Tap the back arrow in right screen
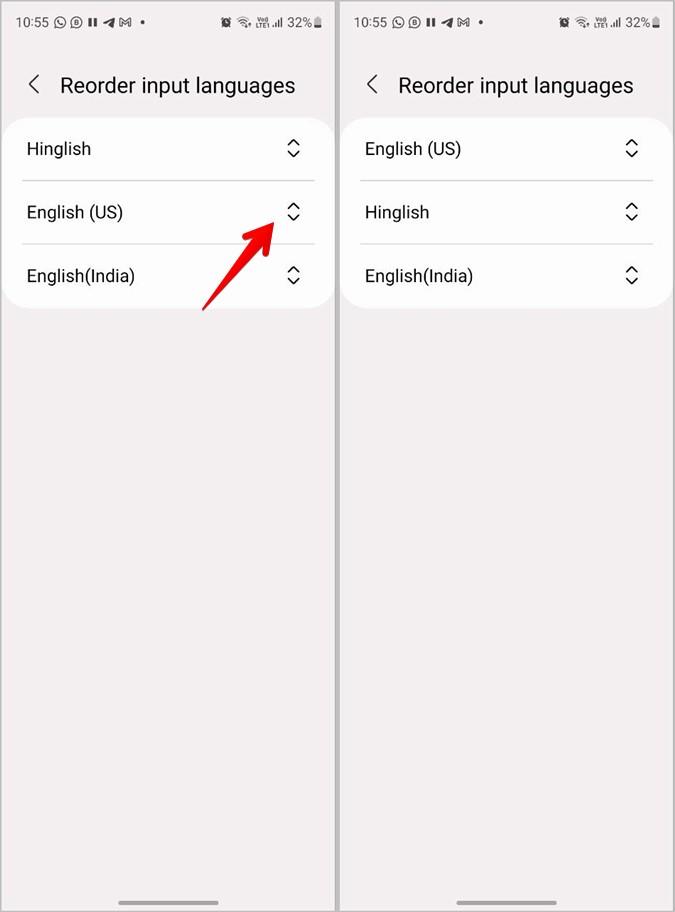The width and height of the screenshot is (675, 912). click(x=372, y=85)
